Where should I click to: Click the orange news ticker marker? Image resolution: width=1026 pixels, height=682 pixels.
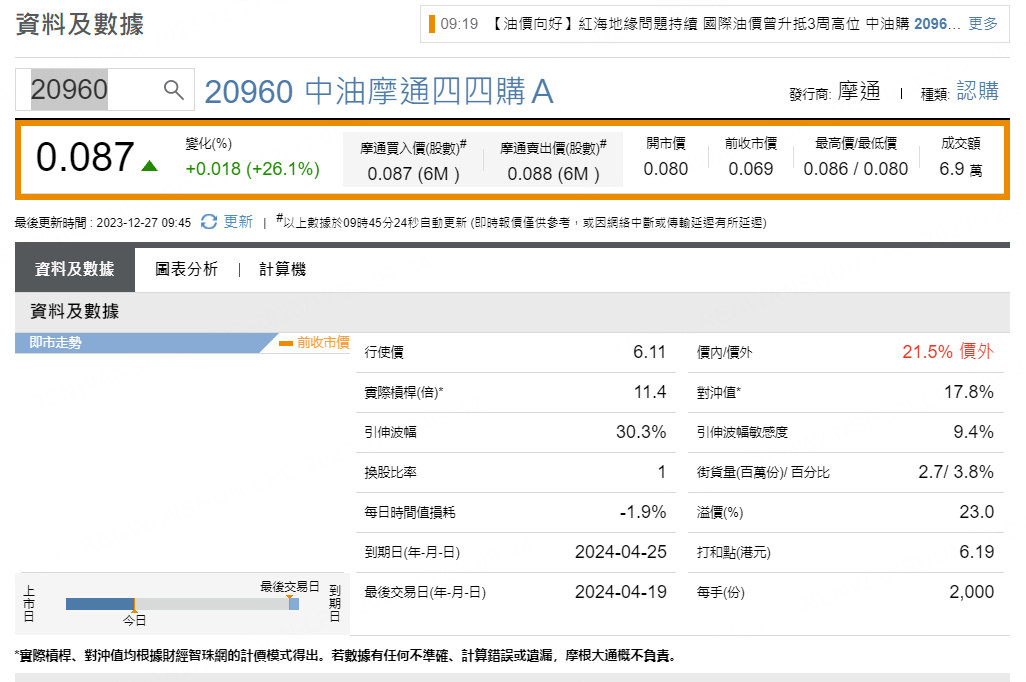click(432, 24)
